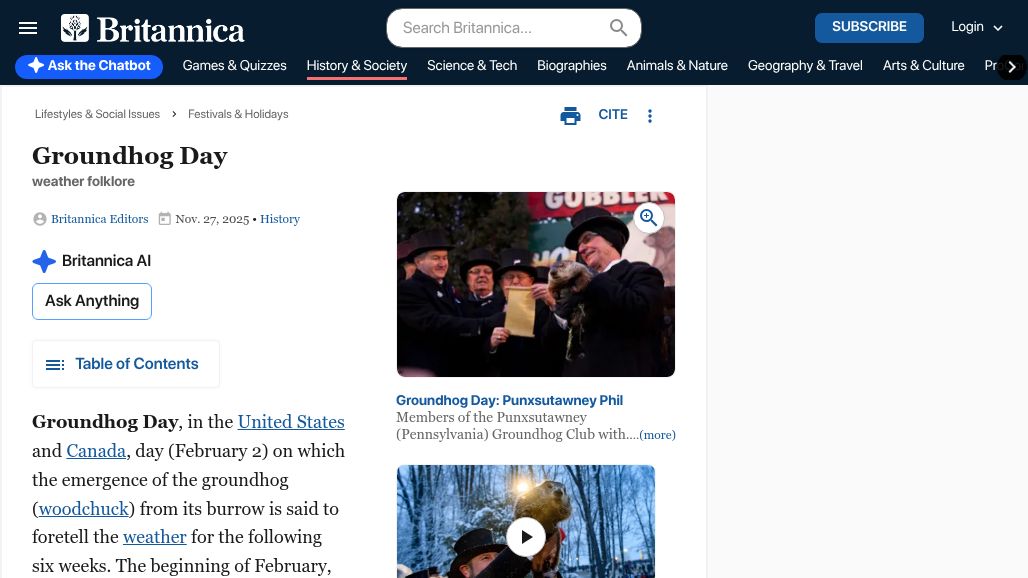1028x578 pixels.
Task: Open Ask the Chatbot
Action: [89, 66]
